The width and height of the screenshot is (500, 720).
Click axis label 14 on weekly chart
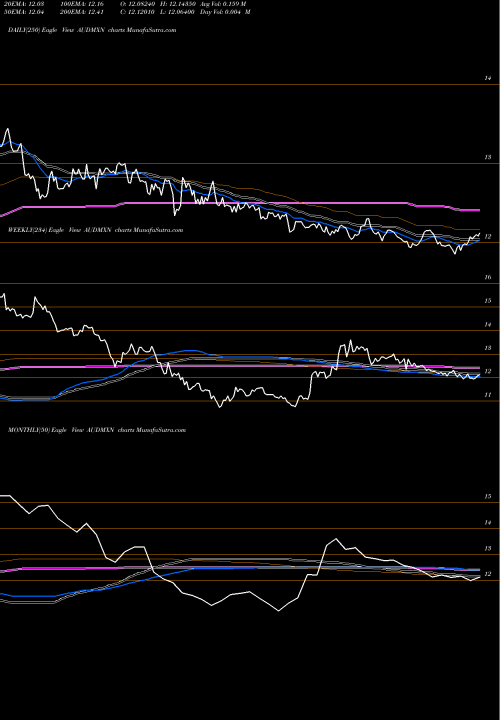click(488, 325)
